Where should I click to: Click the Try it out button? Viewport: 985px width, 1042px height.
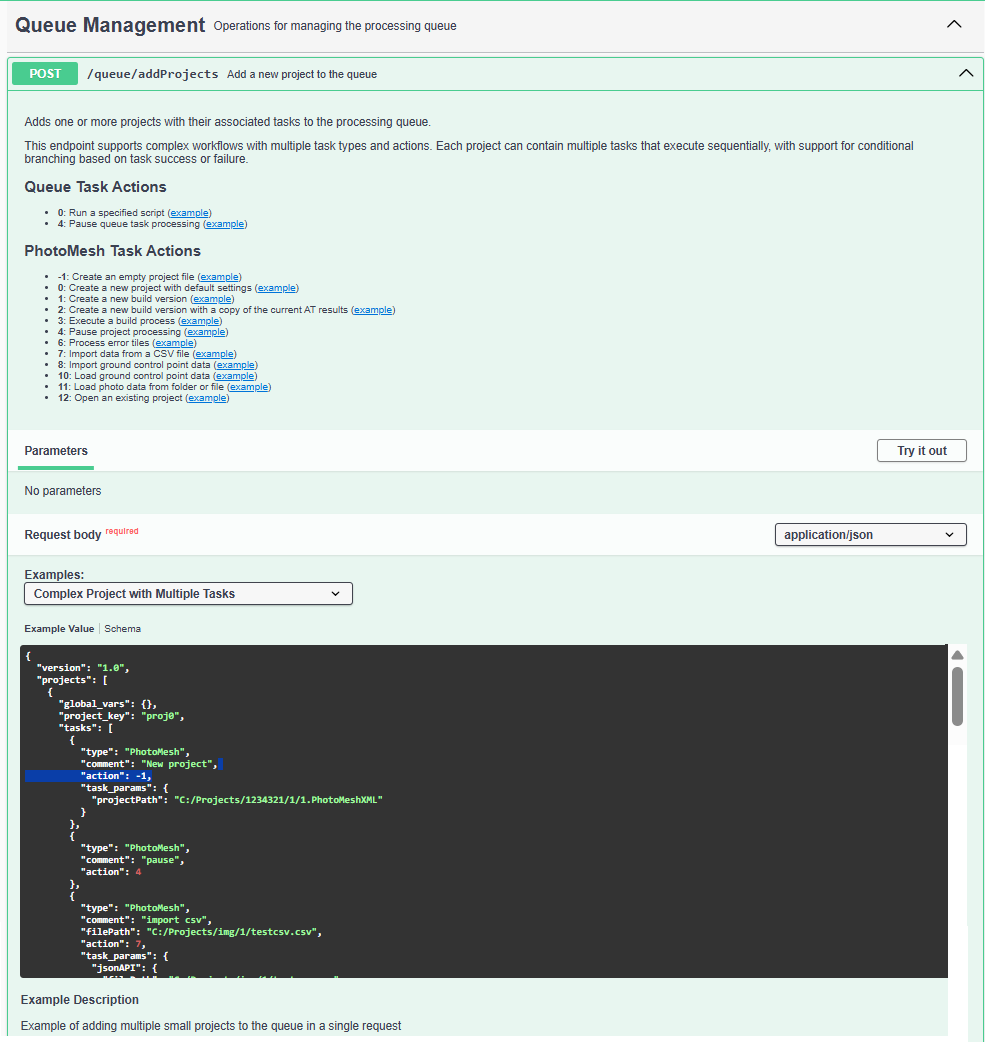tap(920, 450)
